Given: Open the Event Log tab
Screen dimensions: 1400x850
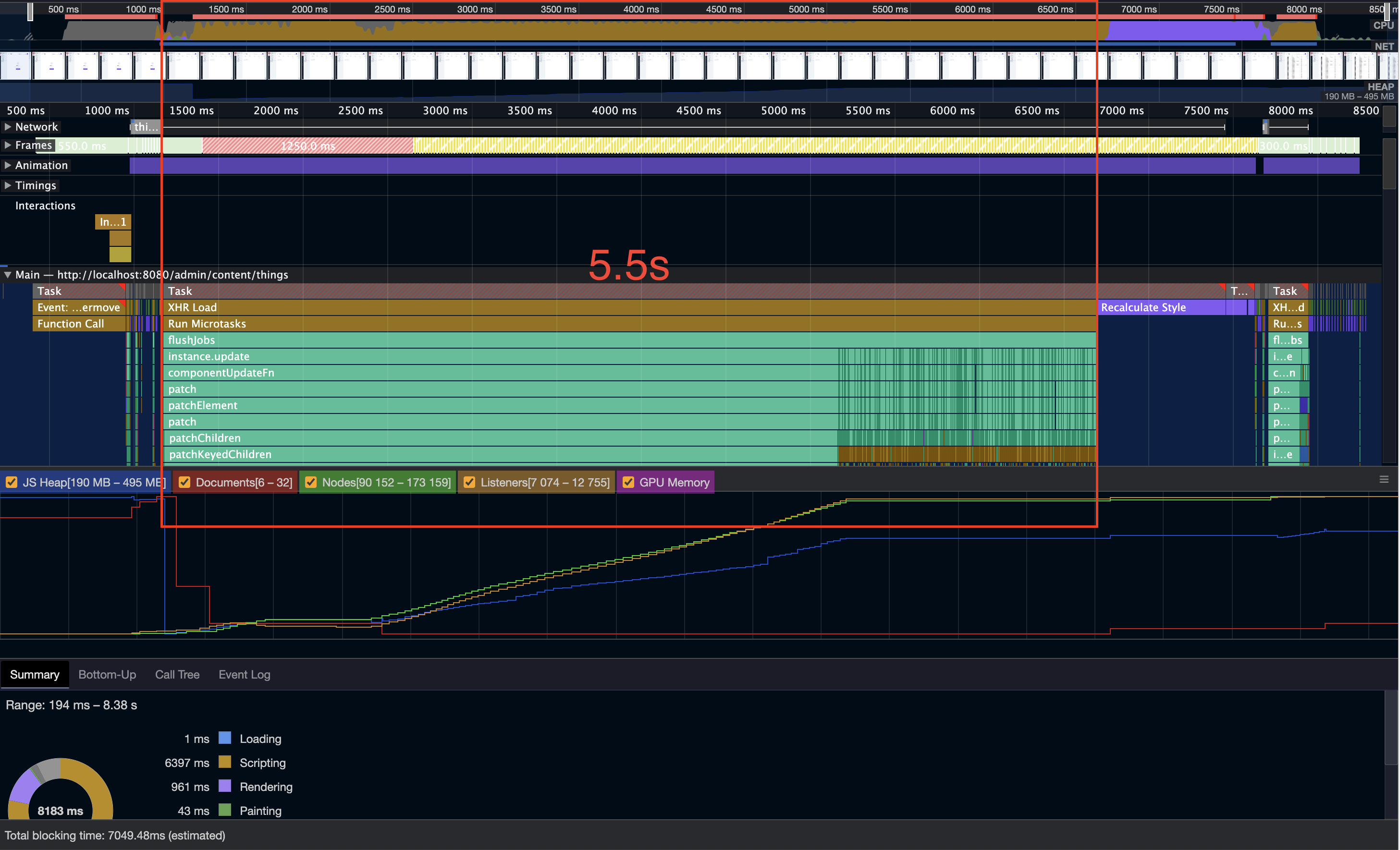Looking at the screenshot, I should 244,675.
